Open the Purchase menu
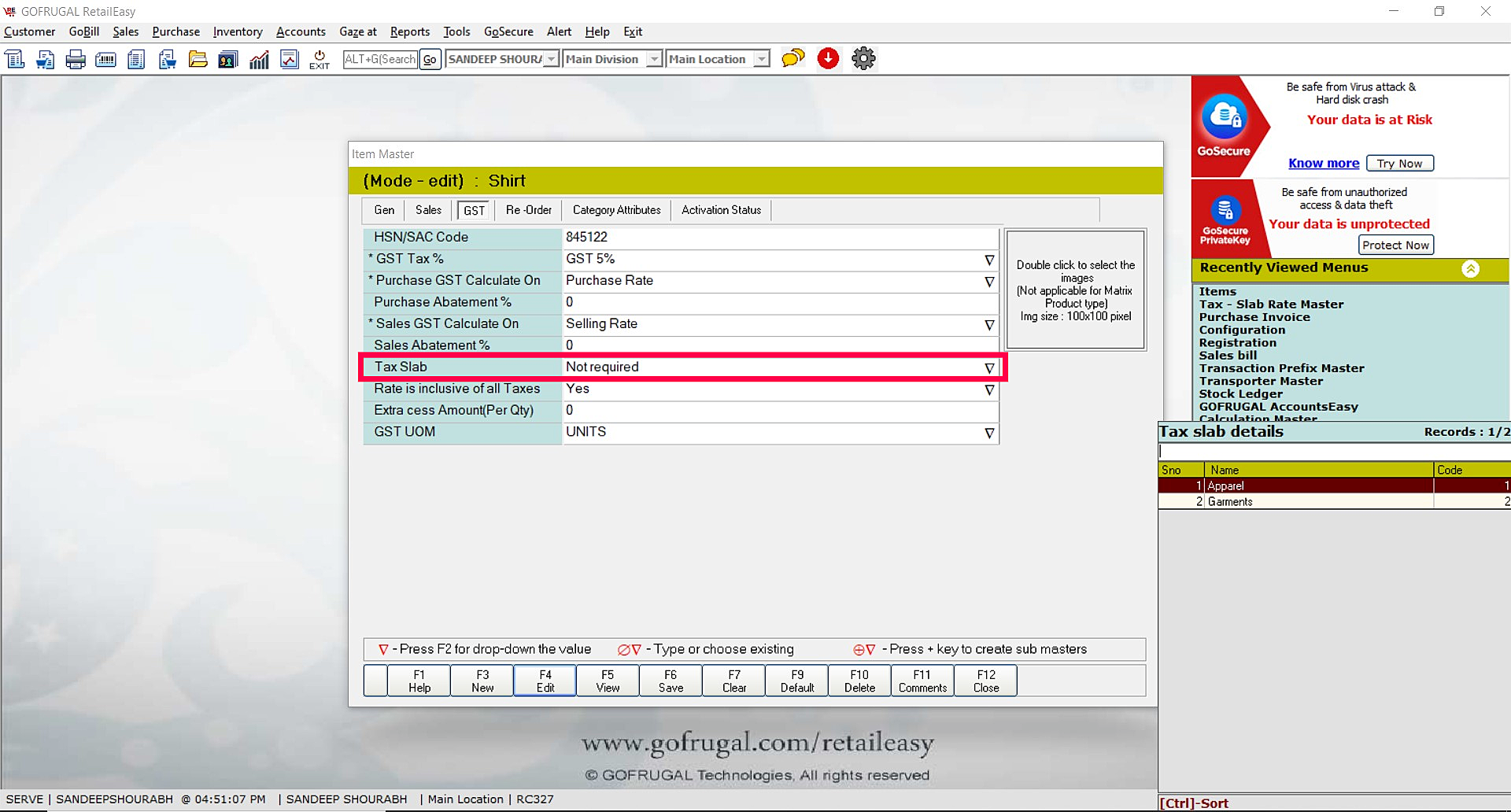Viewport: 1511px width, 812px height. [x=176, y=31]
